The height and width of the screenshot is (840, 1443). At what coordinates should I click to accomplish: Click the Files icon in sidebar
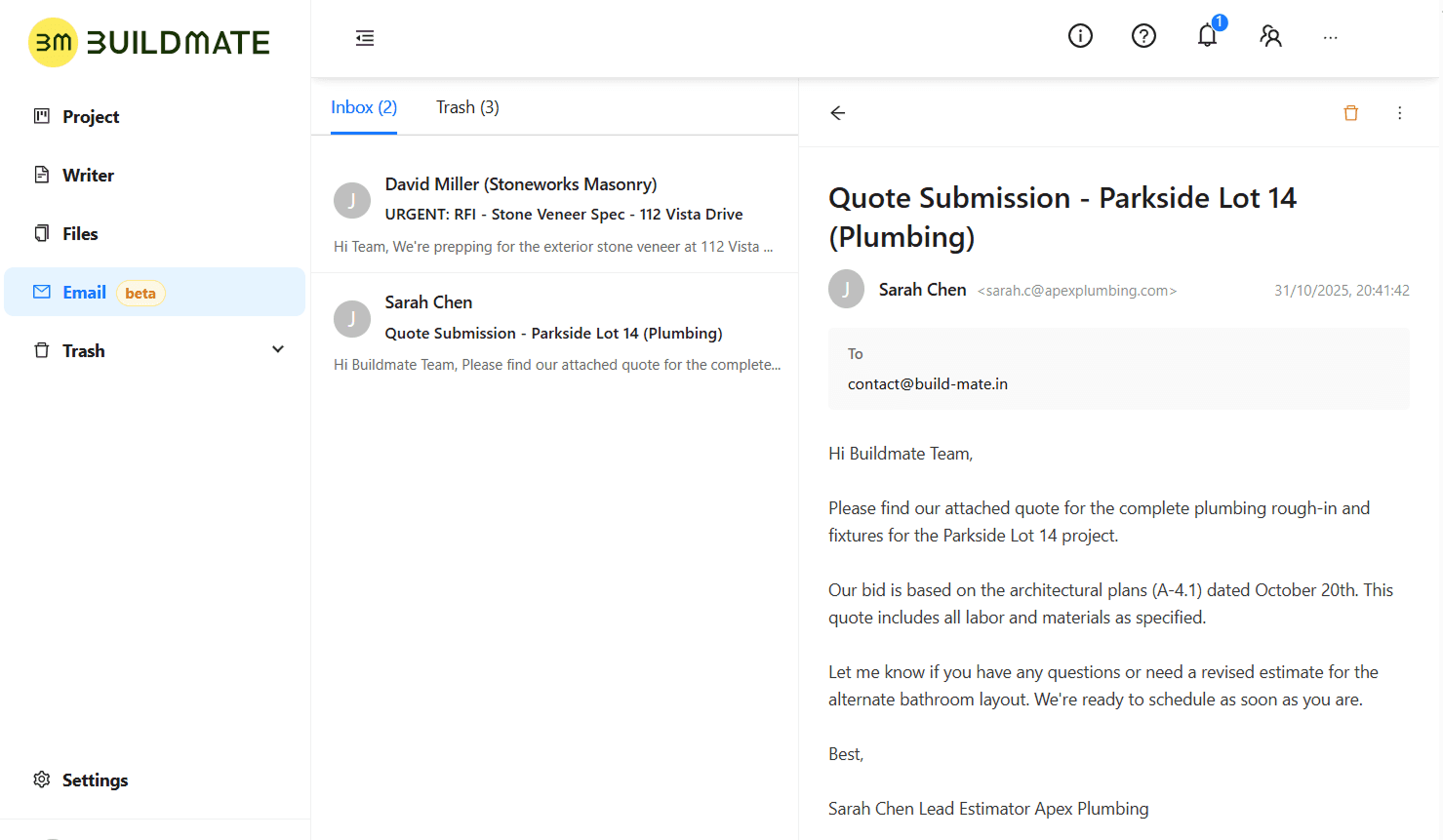[42, 233]
